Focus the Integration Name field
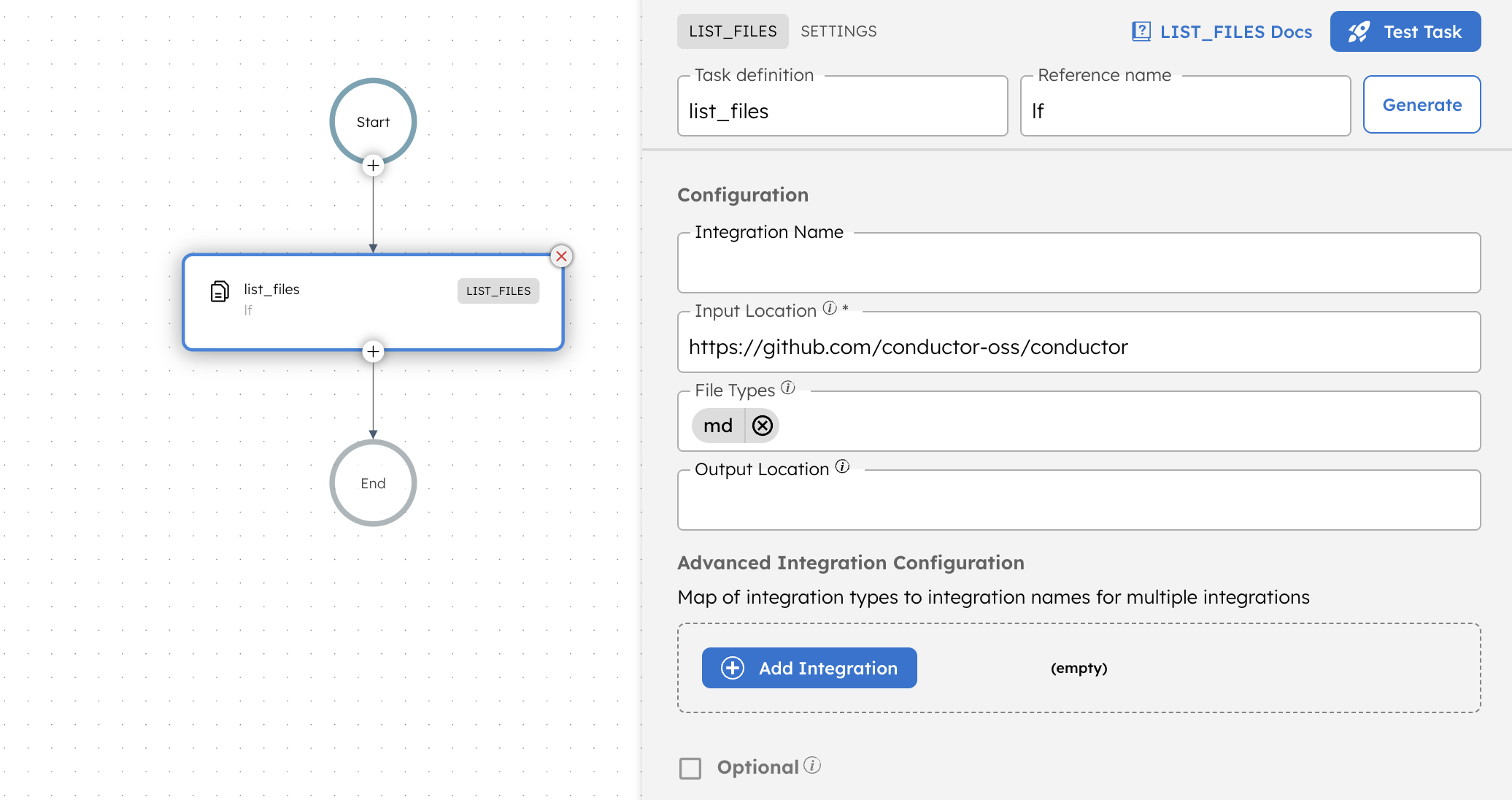Screen dimensions: 1512x800 tap(1079, 267)
